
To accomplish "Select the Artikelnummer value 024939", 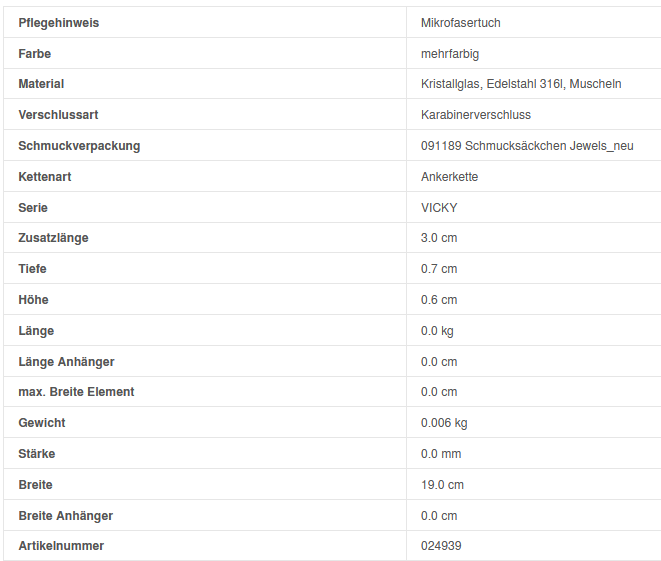I will coord(441,546).
